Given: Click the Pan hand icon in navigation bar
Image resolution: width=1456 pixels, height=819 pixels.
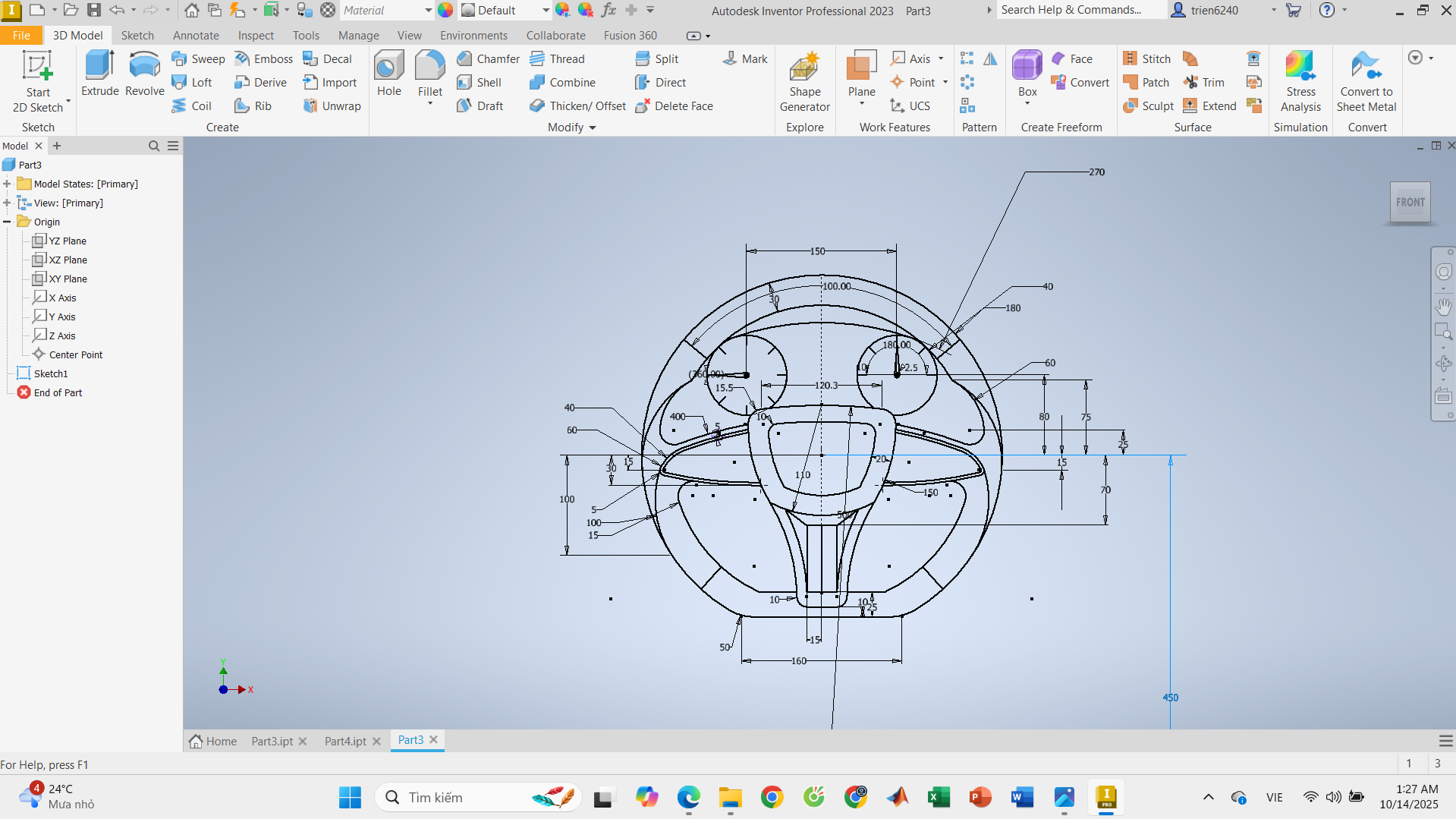Looking at the screenshot, I should click(1443, 306).
